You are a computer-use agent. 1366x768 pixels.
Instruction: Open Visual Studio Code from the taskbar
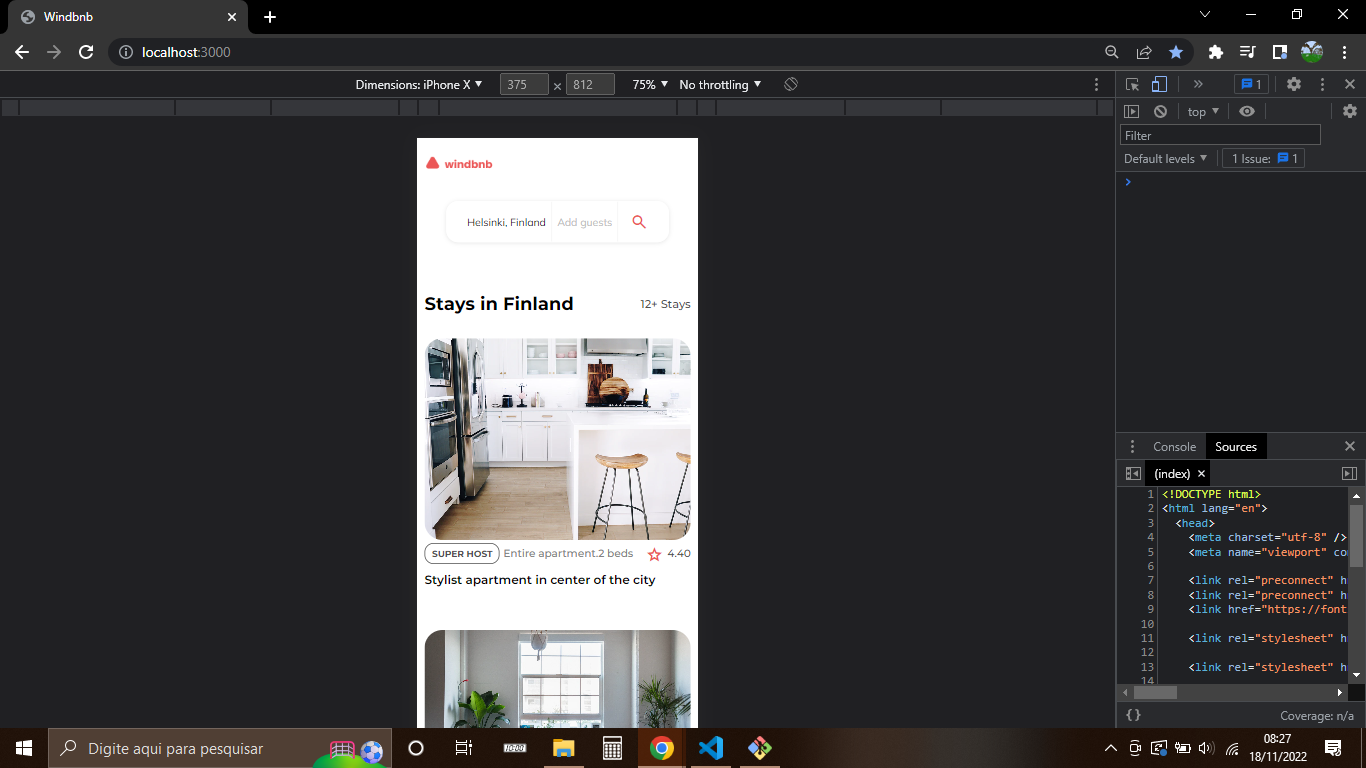coord(711,747)
